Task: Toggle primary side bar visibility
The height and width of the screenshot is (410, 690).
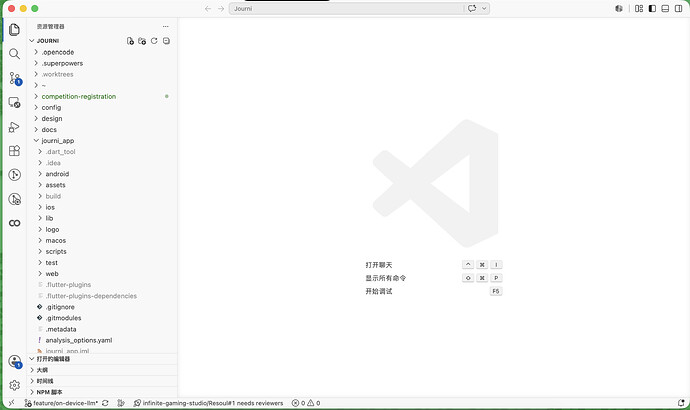Action: point(652,8)
